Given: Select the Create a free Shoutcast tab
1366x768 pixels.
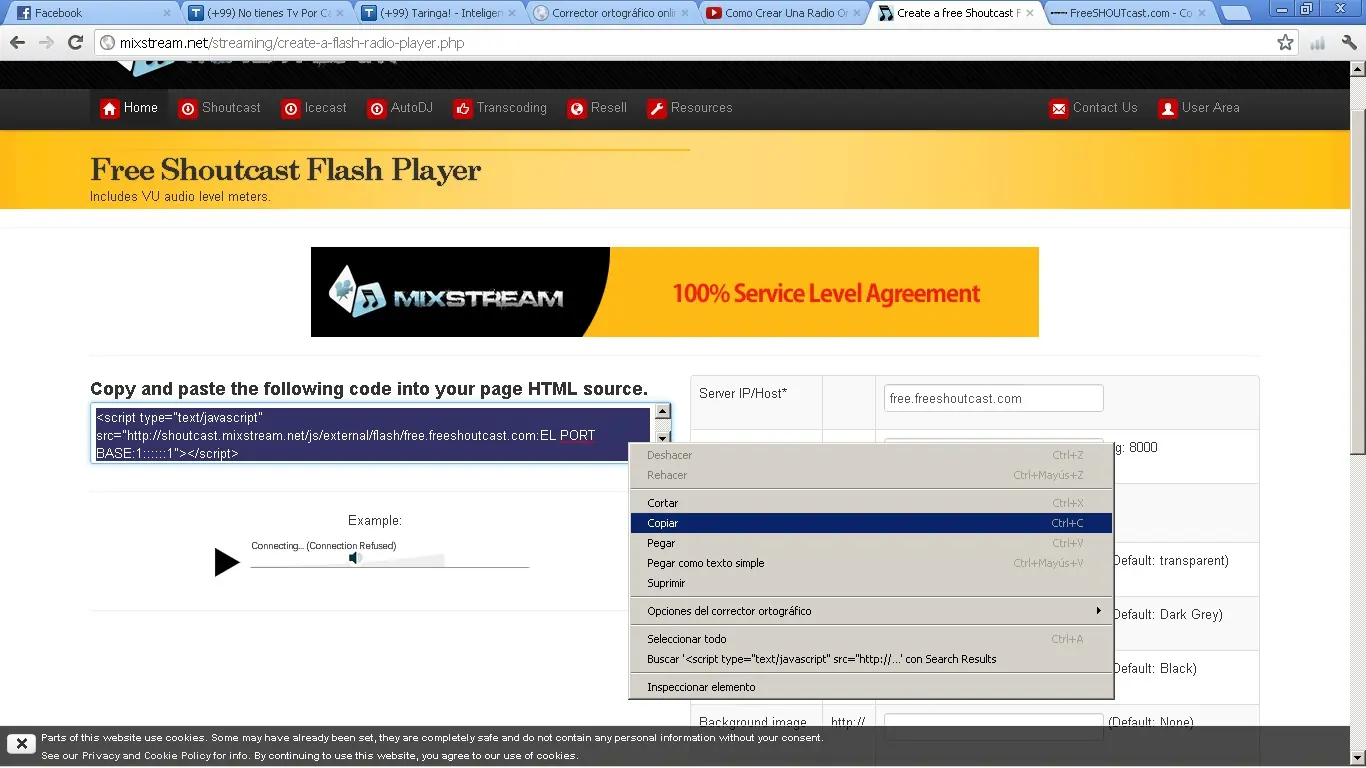Looking at the screenshot, I should [956, 13].
